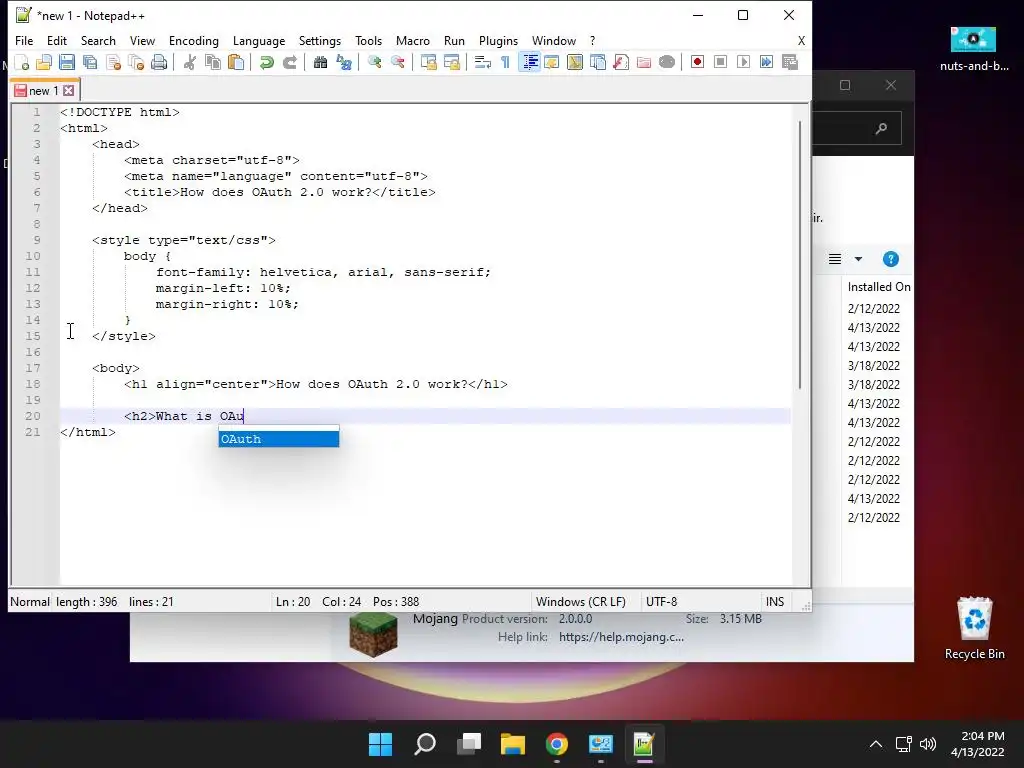The width and height of the screenshot is (1024, 768).
Task: Select the new 1 document tab
Action: point(43,91)
